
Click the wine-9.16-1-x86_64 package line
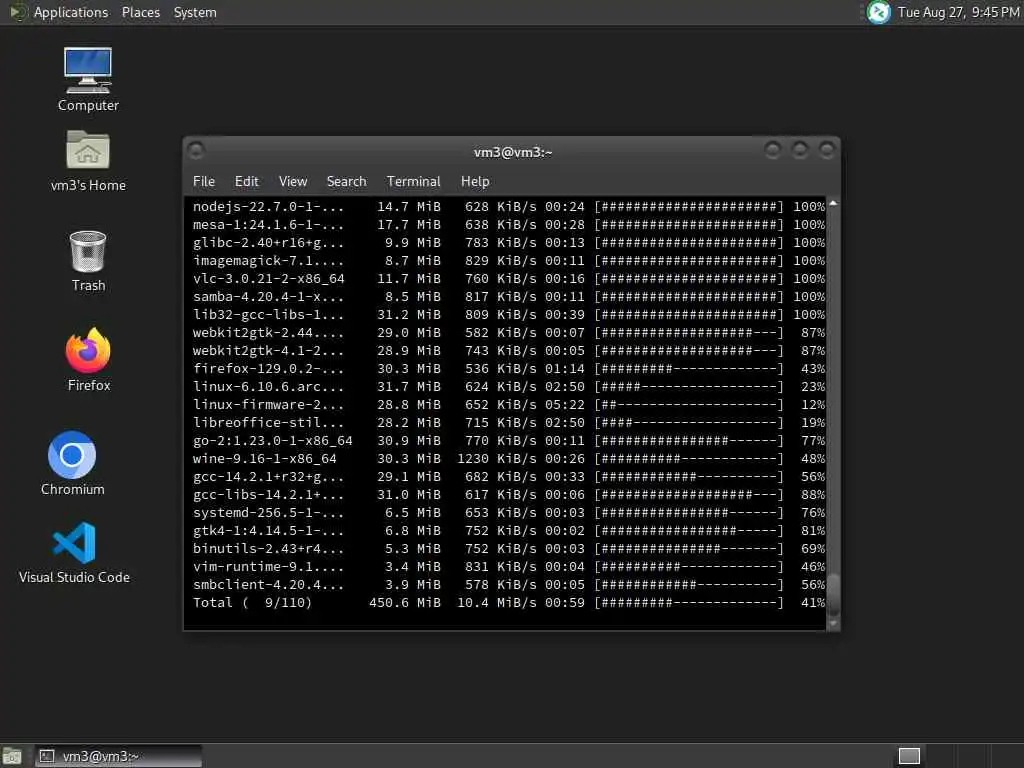coord(509,459)
